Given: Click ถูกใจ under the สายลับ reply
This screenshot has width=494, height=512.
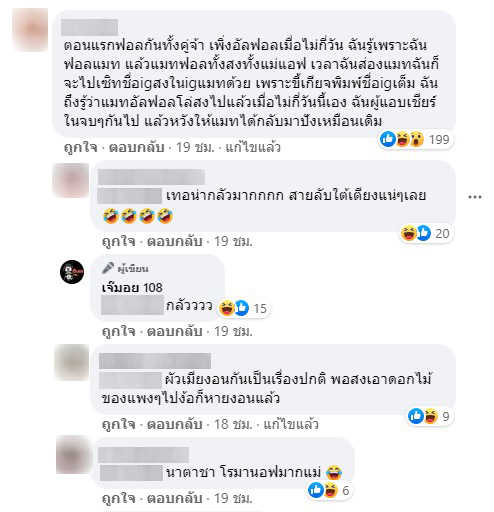Looking at the screenshot, I should click(119, 241).
